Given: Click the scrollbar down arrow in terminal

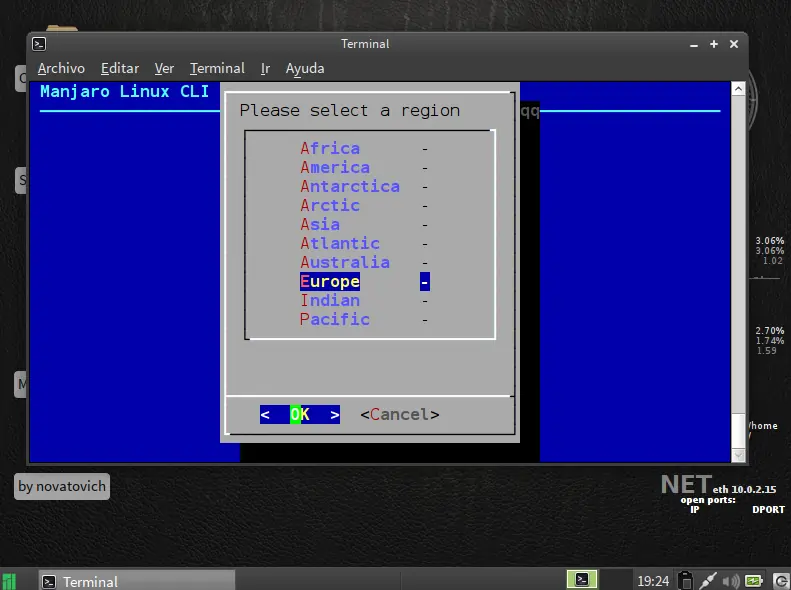Looking at the screenshot, I should click(x=738, y=455).
